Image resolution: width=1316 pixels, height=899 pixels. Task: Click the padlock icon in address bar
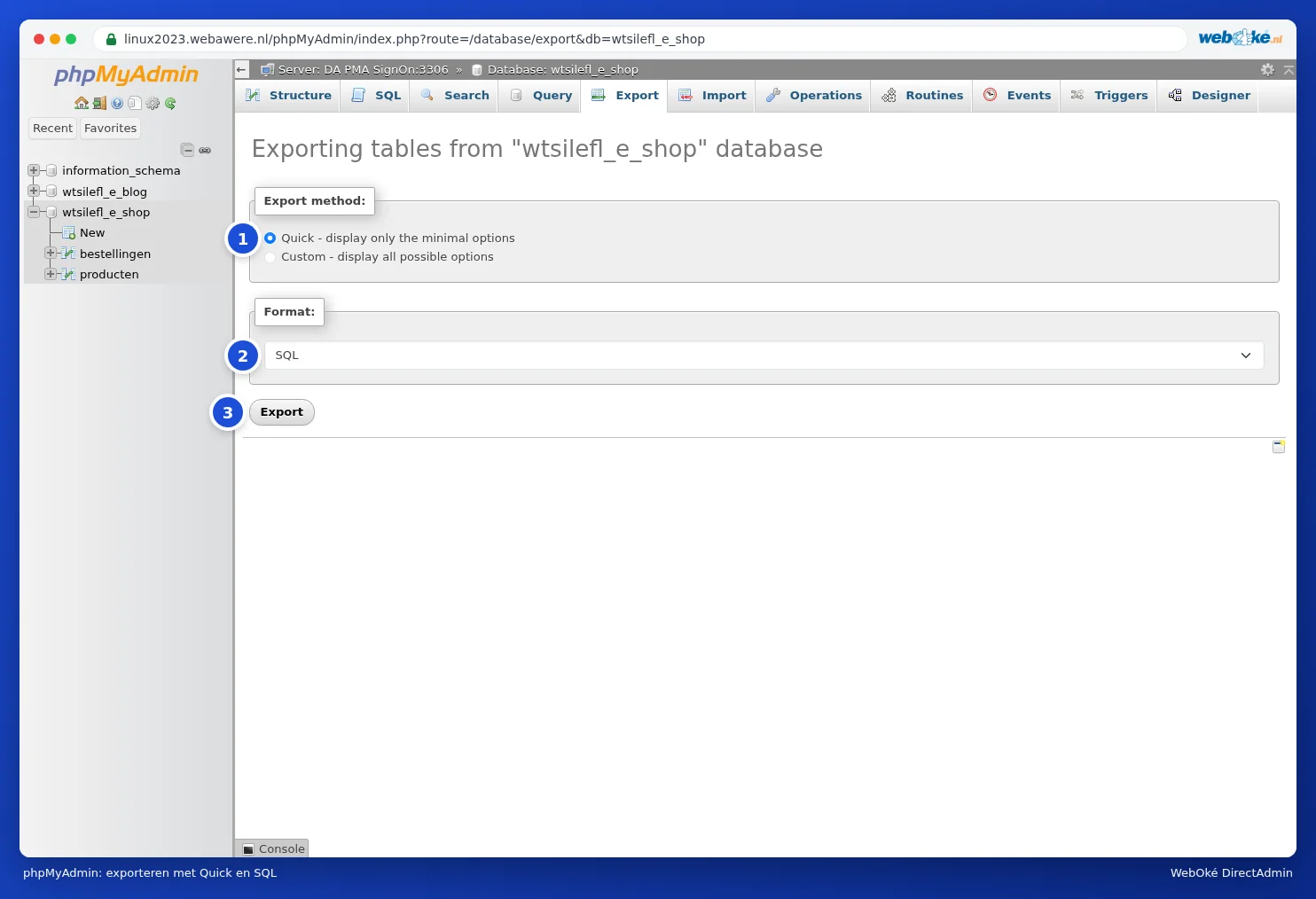[111, 39]
